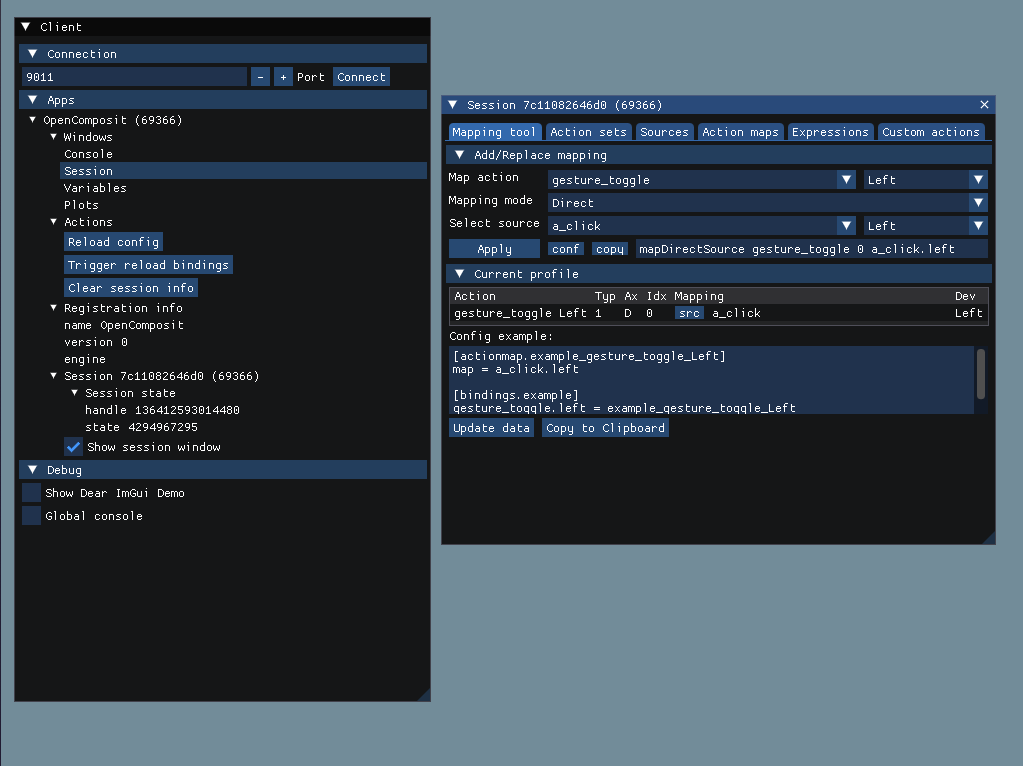Screen dimensions: 1023x766
Task: Decrement the port with the minus button
Action: [260, 76]
